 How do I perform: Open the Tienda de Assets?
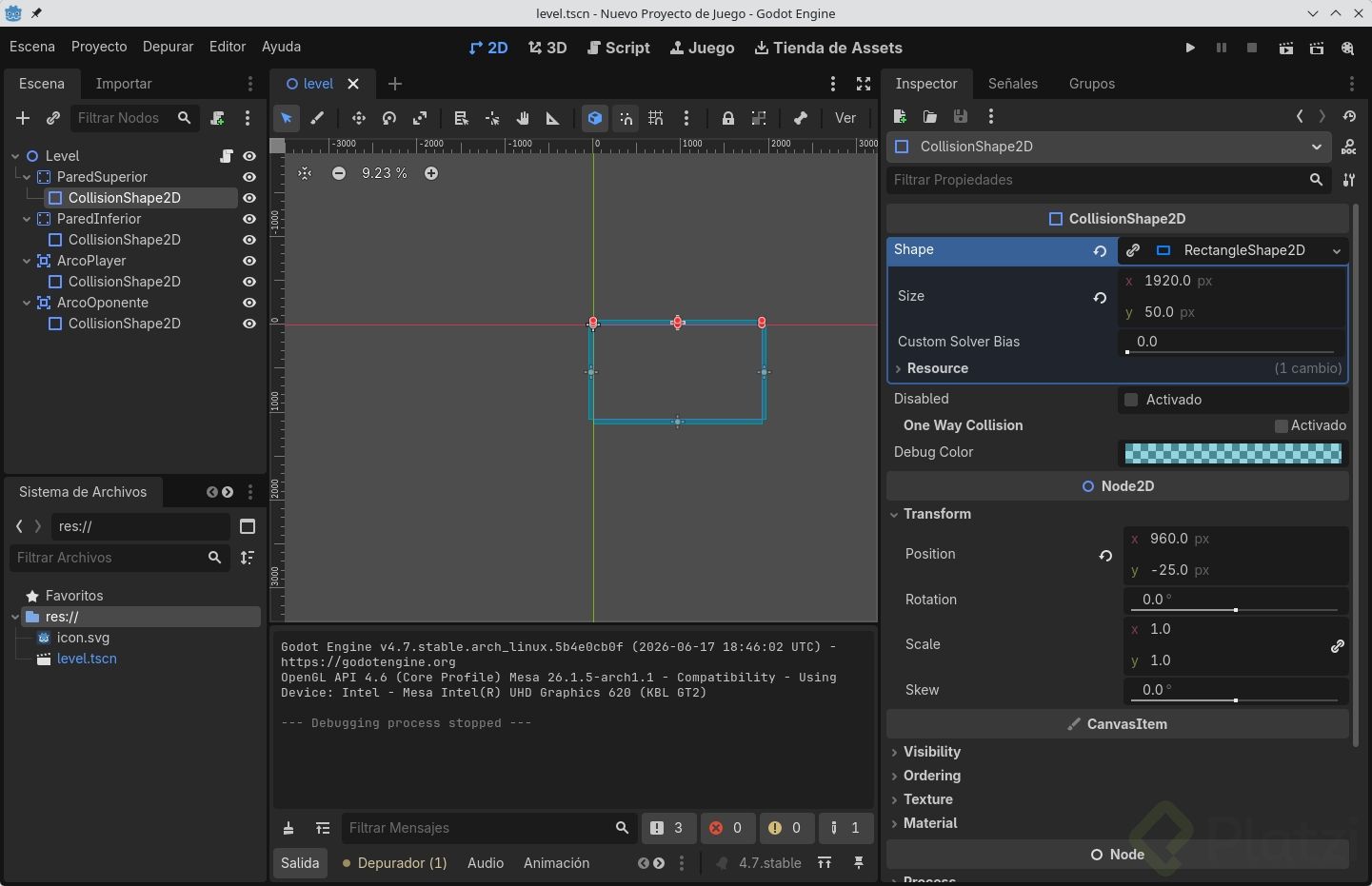pyautogui.click(x=828, y=48)
